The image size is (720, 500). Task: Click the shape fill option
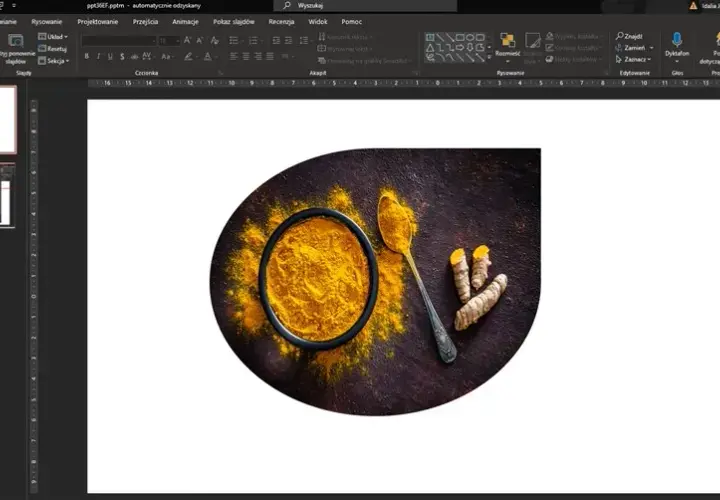(x=572, y=36)
